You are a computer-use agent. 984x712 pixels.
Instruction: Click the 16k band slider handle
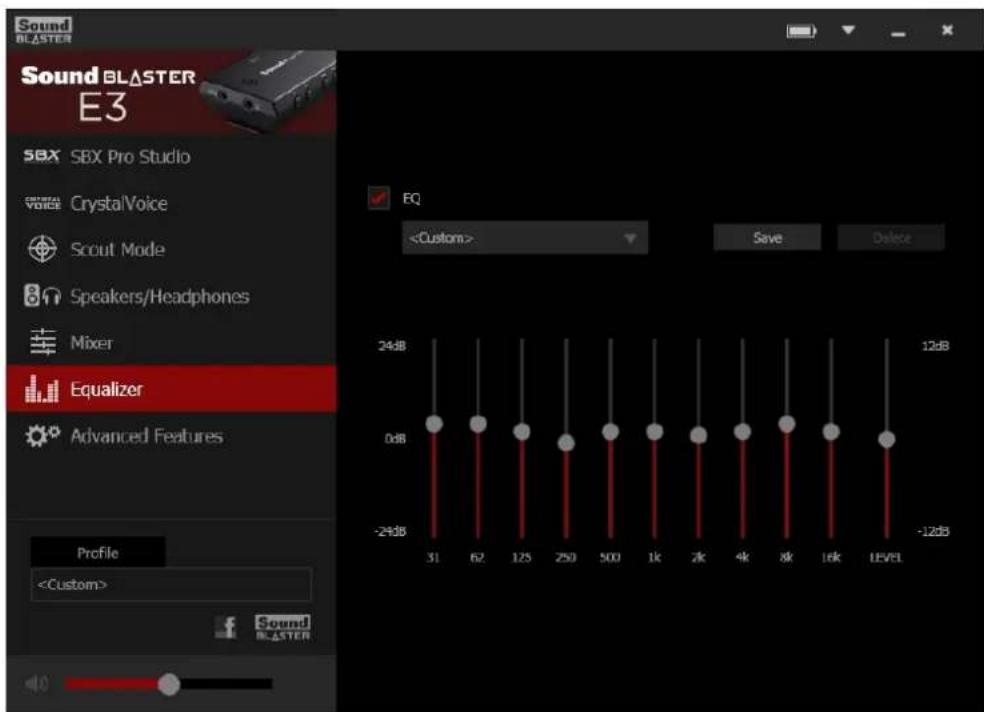pyautogui.click(x=831, y=432)
